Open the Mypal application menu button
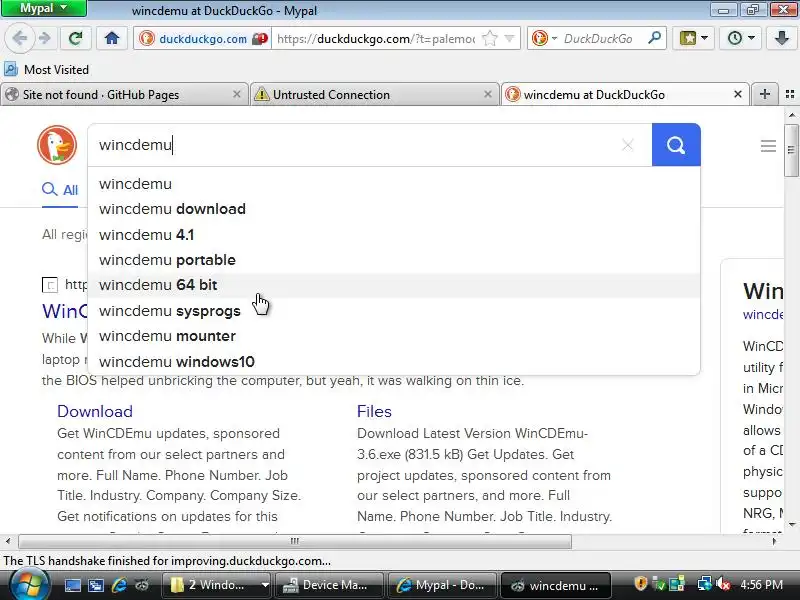The image size is (800, 600). click(43, 9)
